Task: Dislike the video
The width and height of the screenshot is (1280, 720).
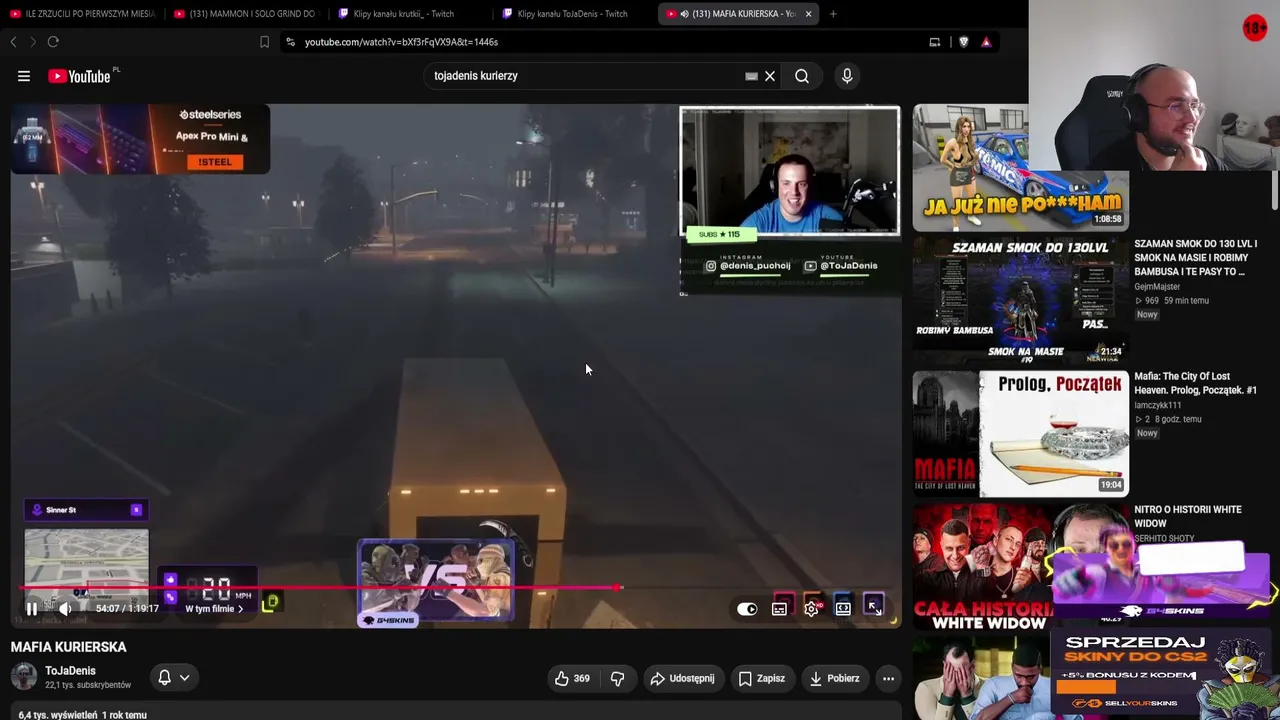Action: (x=617, y=678)
